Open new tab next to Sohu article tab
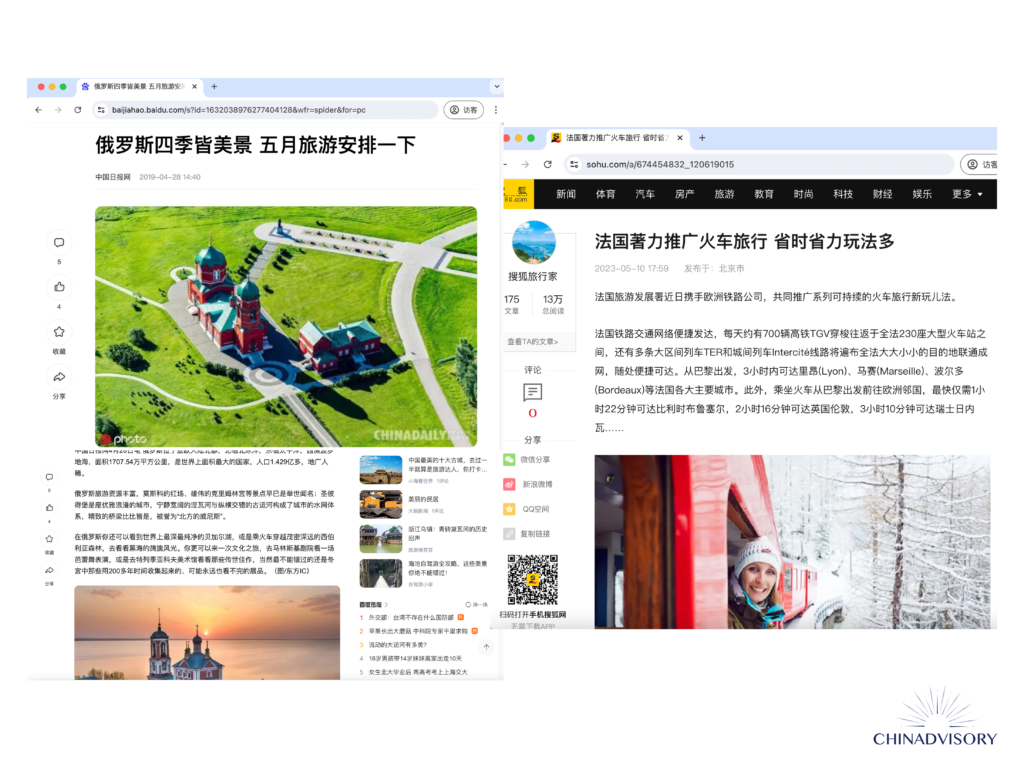This screenshot has width=1024, height=760. [x=702, y=138]
